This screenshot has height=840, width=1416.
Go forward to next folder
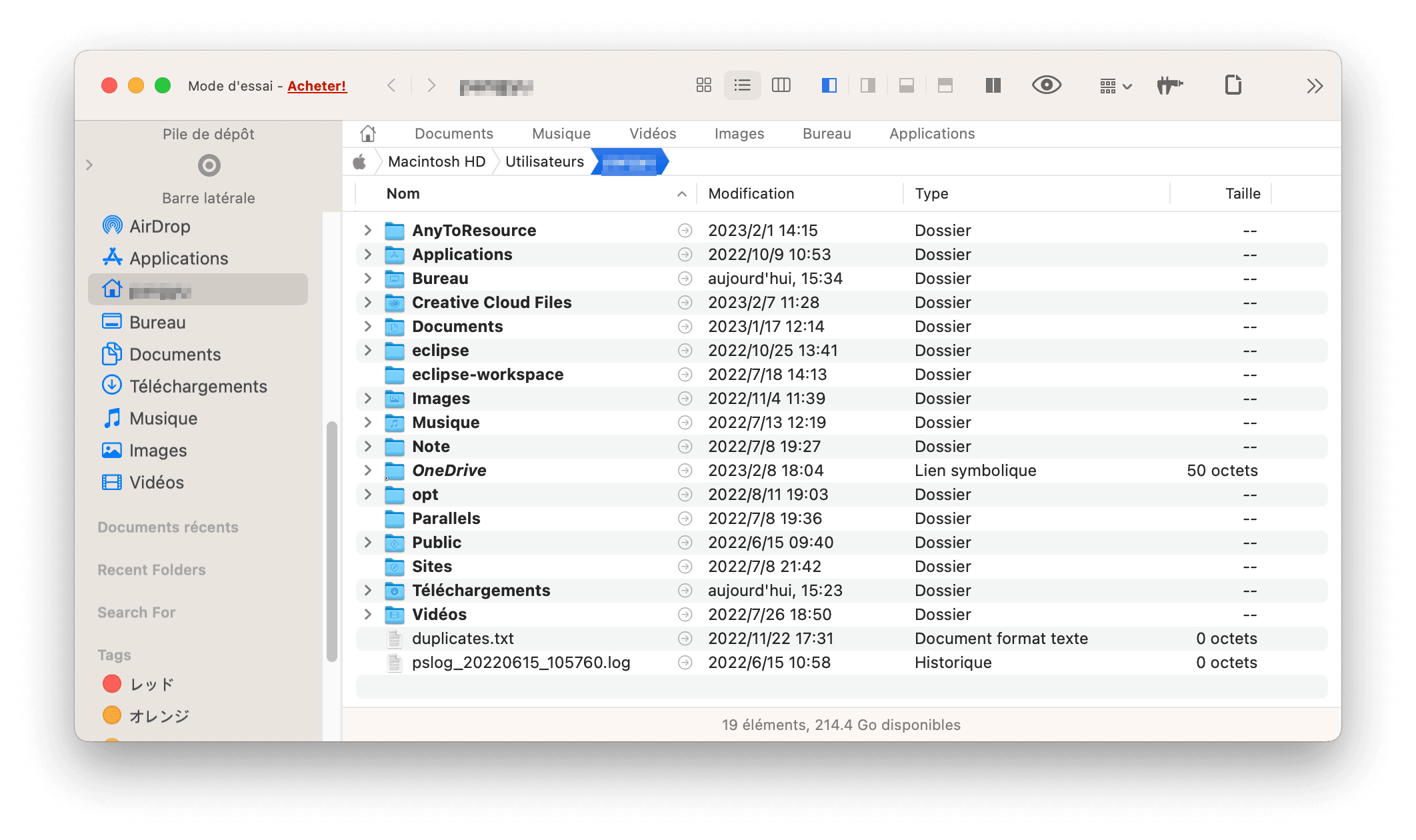[x=431, y=85]
